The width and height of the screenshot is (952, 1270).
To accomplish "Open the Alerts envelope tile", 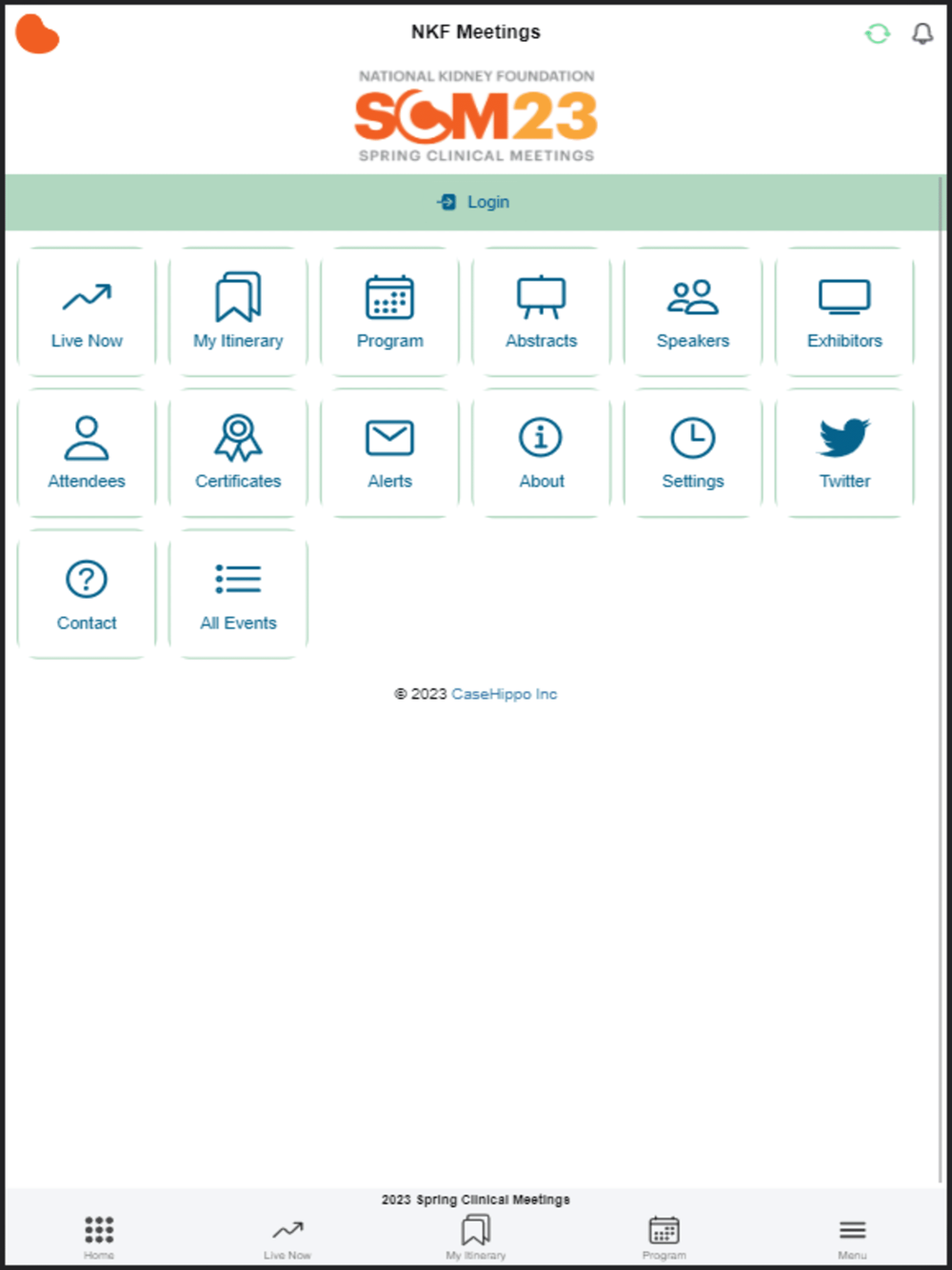I will tap(389, 453).
